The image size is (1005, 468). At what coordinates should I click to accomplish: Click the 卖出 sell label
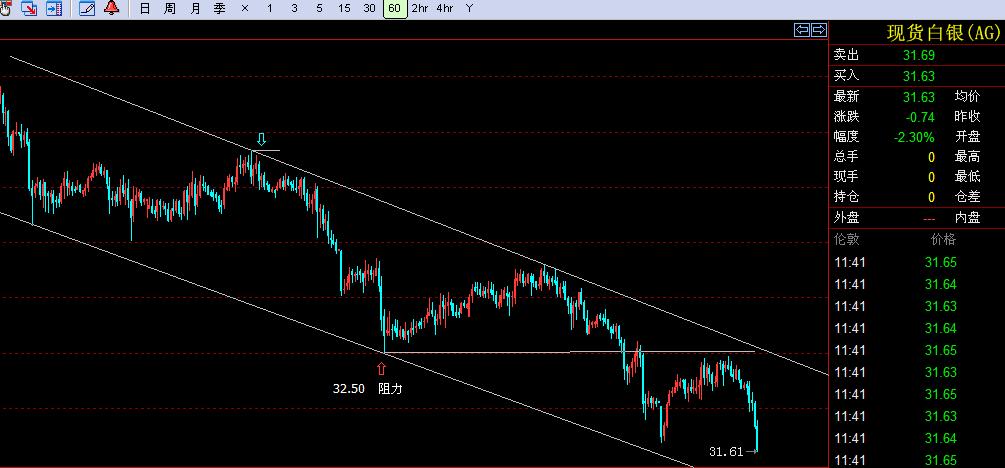(846, 56)
